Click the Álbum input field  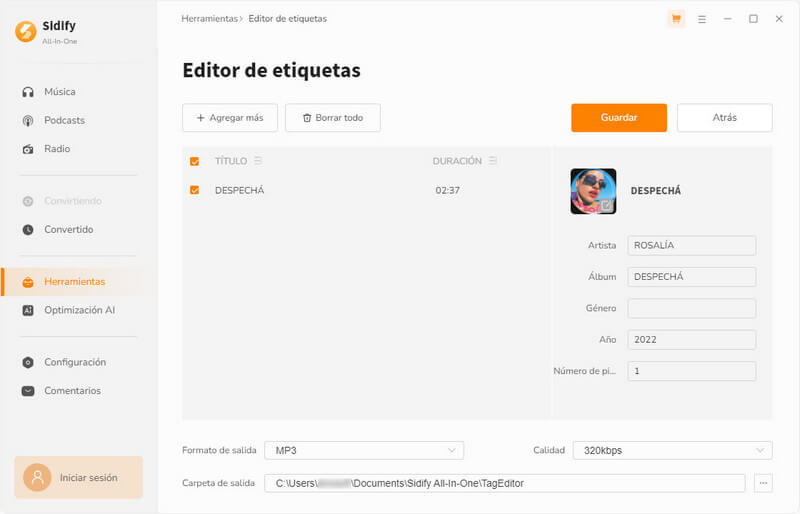pos(691,277)
